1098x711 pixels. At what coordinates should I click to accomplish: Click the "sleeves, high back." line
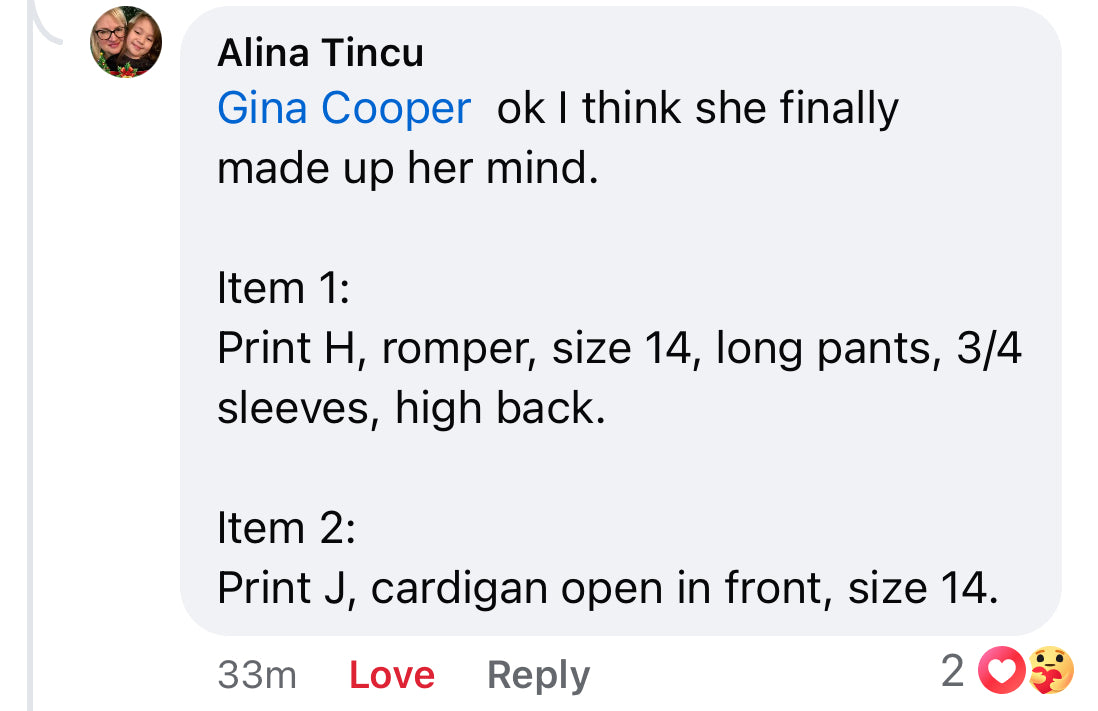pos(411,409)
